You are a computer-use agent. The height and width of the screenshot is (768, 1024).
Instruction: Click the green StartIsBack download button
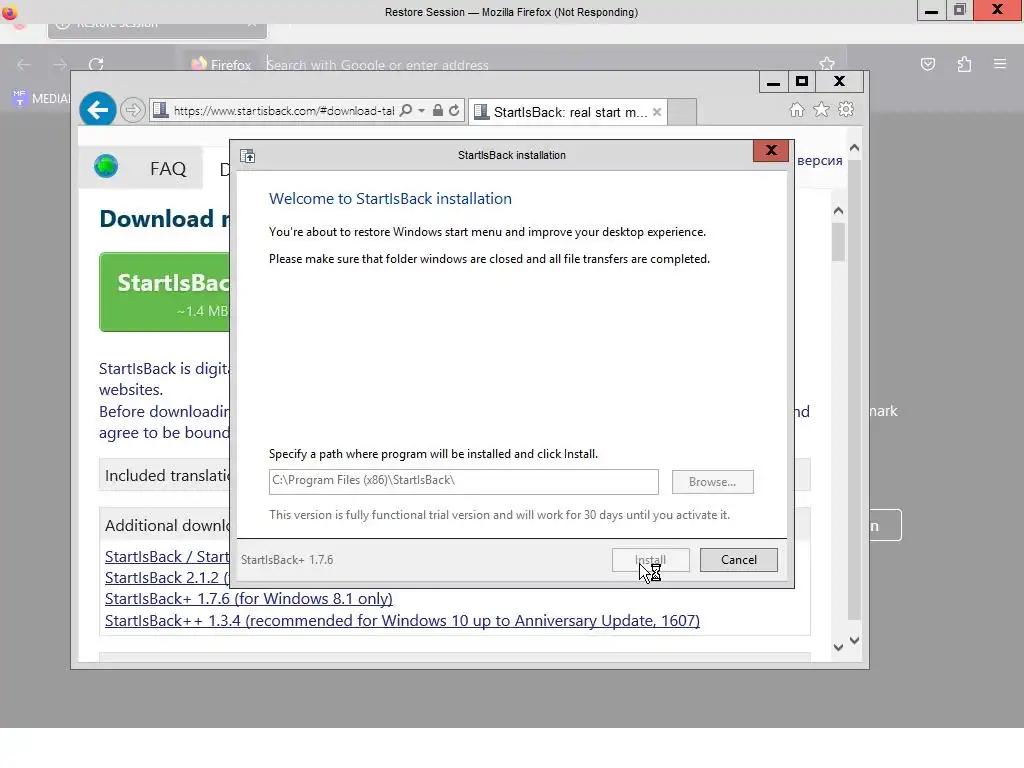click(x=165, y=292)
